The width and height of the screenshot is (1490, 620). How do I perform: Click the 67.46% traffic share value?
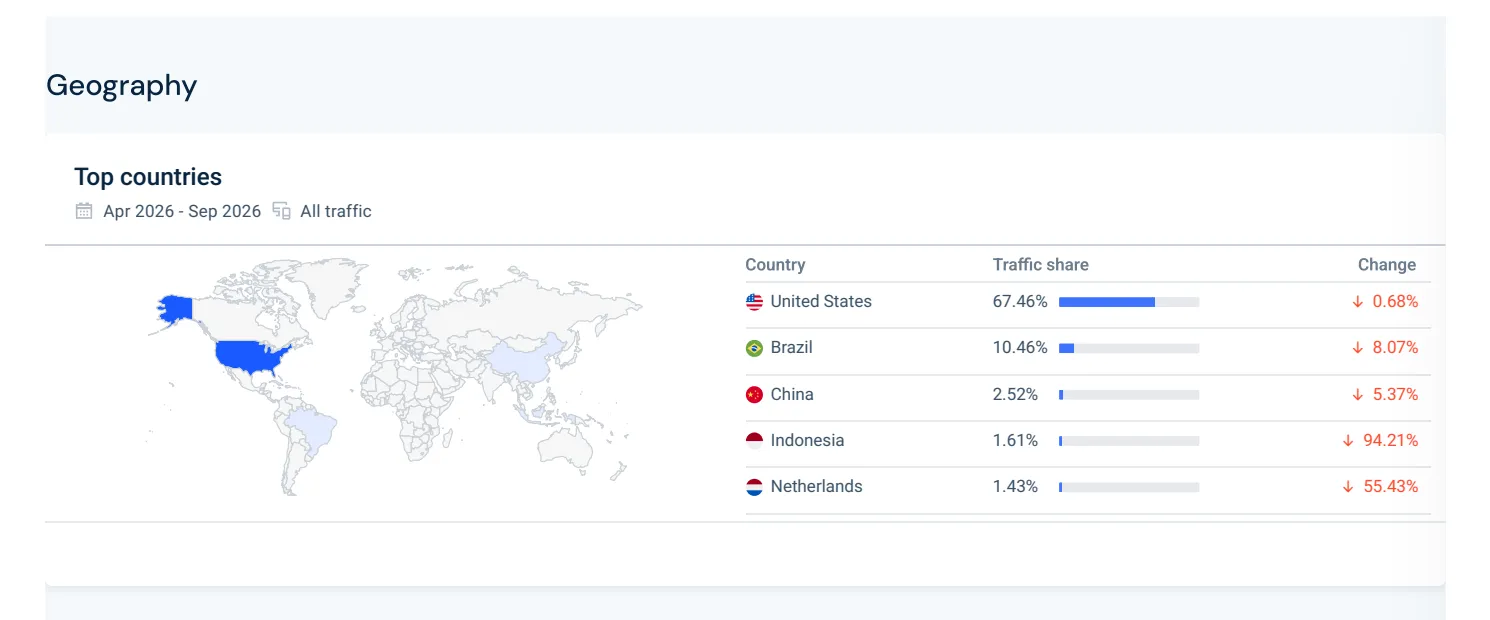pos(1020,302)
